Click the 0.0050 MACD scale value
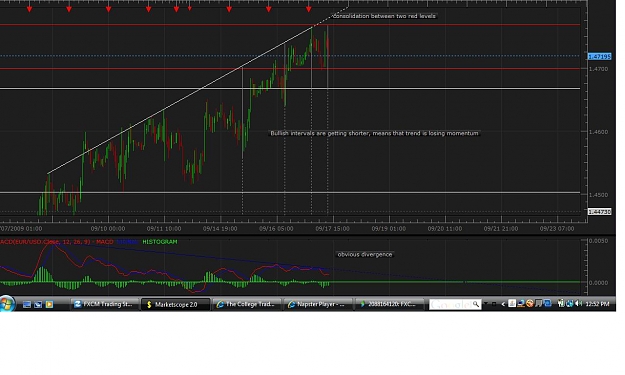Screen dimensions: 625x375 599,241
